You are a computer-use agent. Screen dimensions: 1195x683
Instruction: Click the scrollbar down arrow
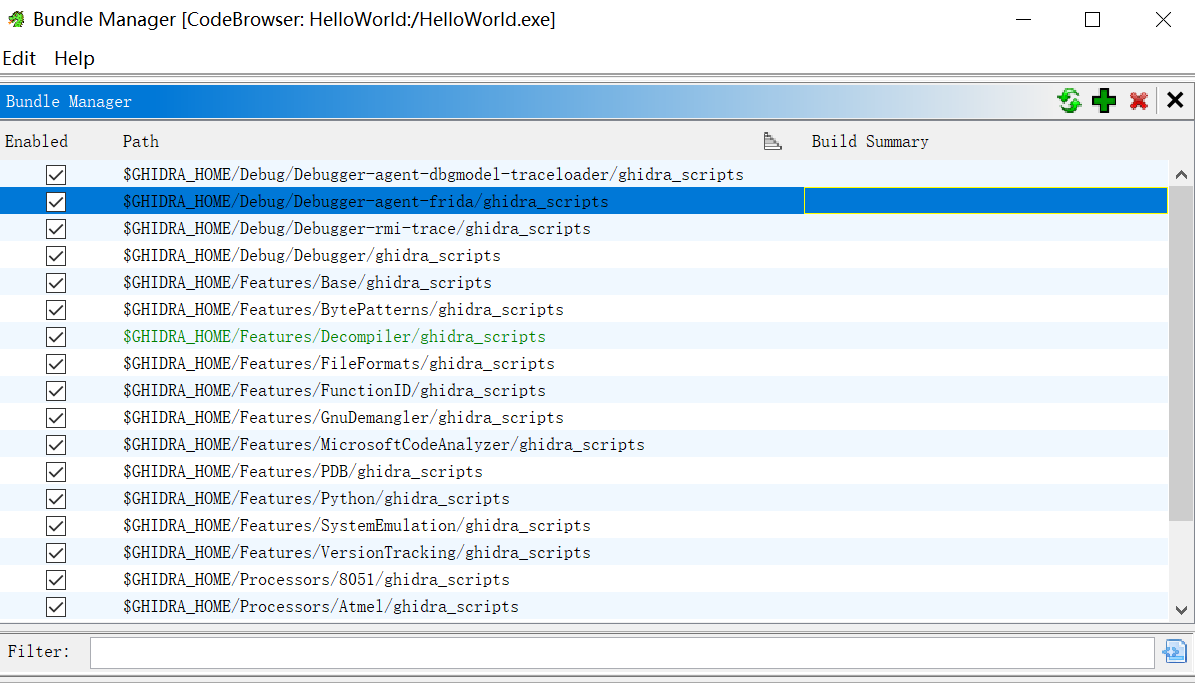(x=1181, y=610)
